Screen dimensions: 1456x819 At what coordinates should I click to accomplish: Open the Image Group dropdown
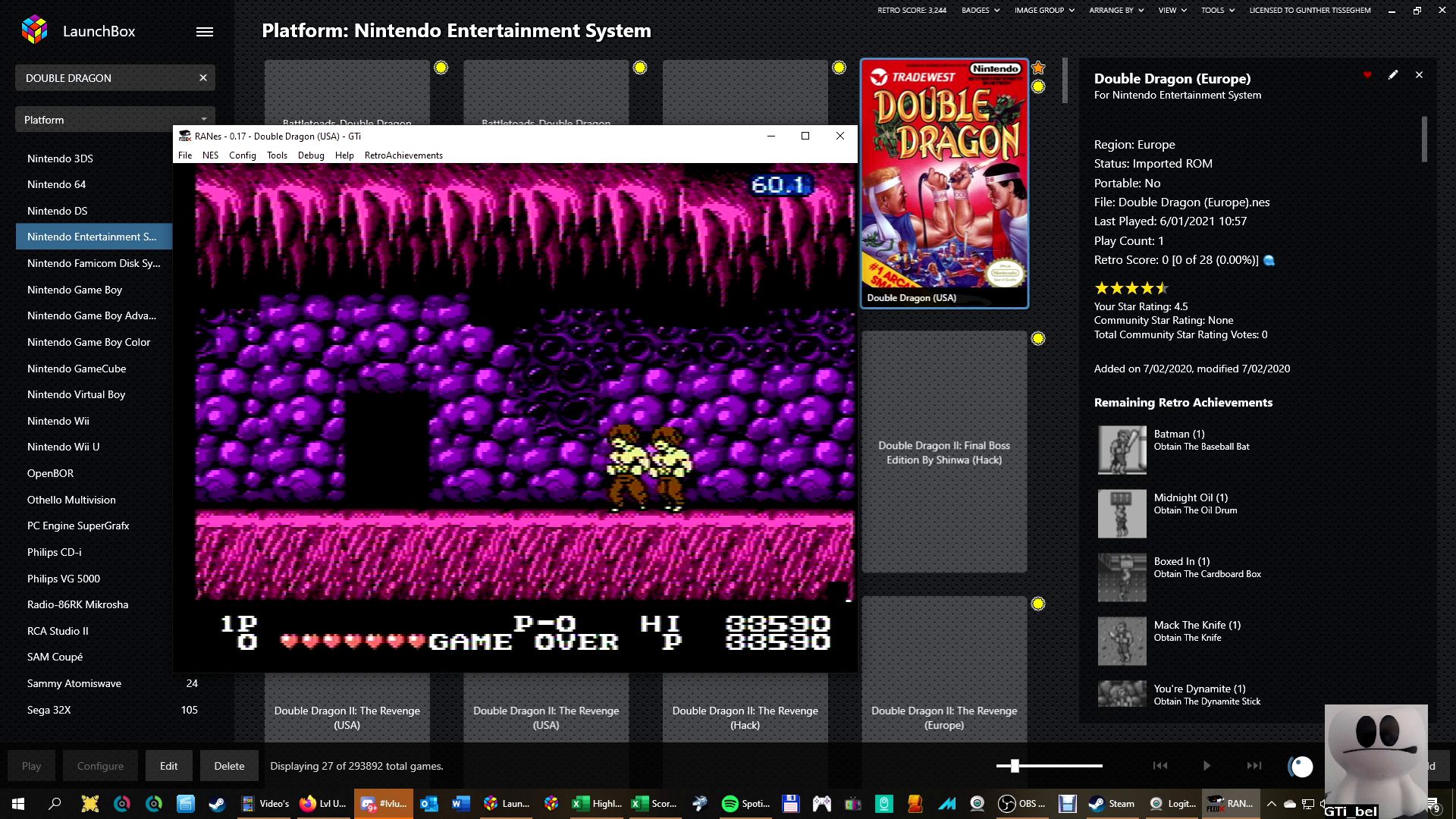coord(1044,11)
